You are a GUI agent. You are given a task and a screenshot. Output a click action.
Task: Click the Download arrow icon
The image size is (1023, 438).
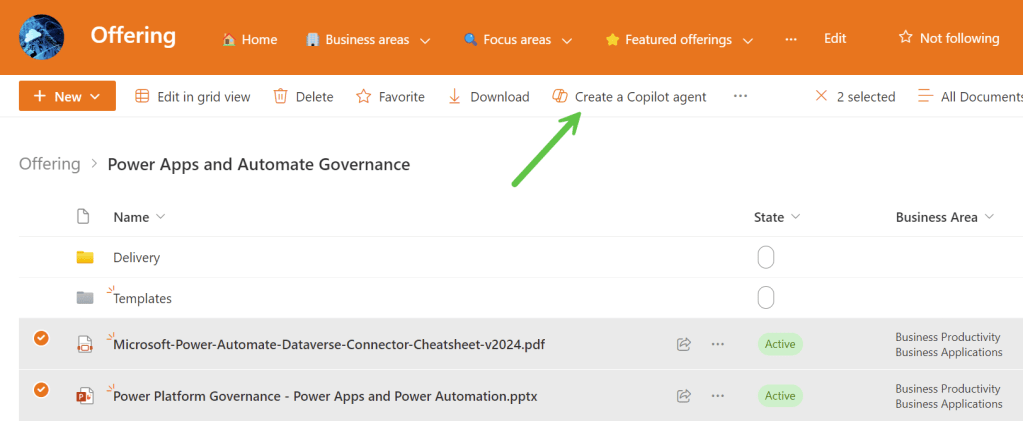coord(454,96)
